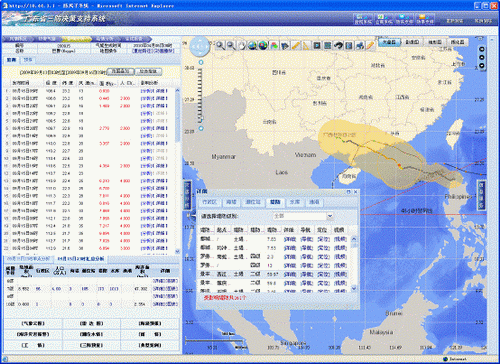Image resolution: width=500 pixels, height=364 pixels.
Task: Switch the map to the second map-type view button
Action: point(412,42)
